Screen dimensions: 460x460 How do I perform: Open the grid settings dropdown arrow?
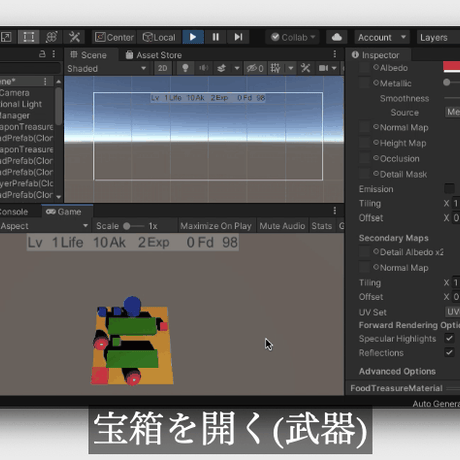click(x=291, y=69)
